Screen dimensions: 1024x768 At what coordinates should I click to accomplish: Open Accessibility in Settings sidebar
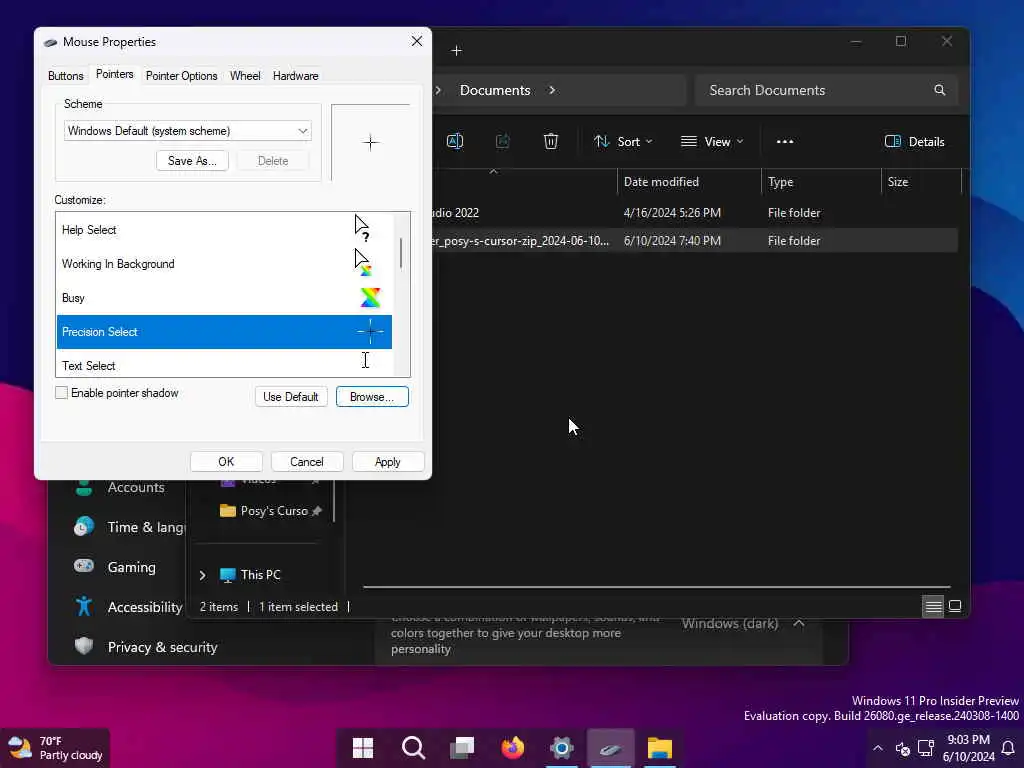coord(128,607)
